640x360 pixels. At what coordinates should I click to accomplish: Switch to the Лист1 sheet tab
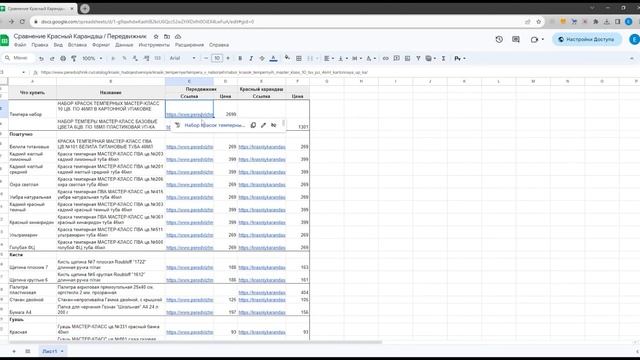coord(53,351)
